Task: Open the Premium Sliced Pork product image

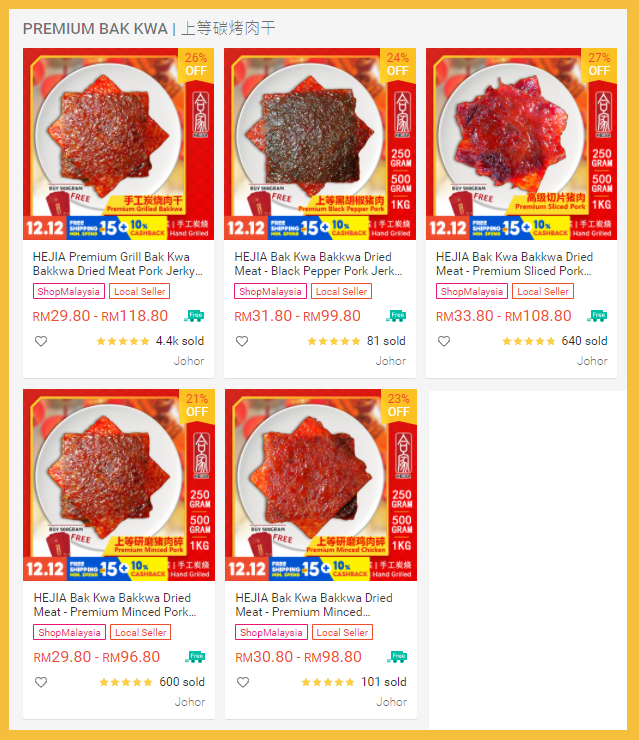Action: [x=521, y=144]
